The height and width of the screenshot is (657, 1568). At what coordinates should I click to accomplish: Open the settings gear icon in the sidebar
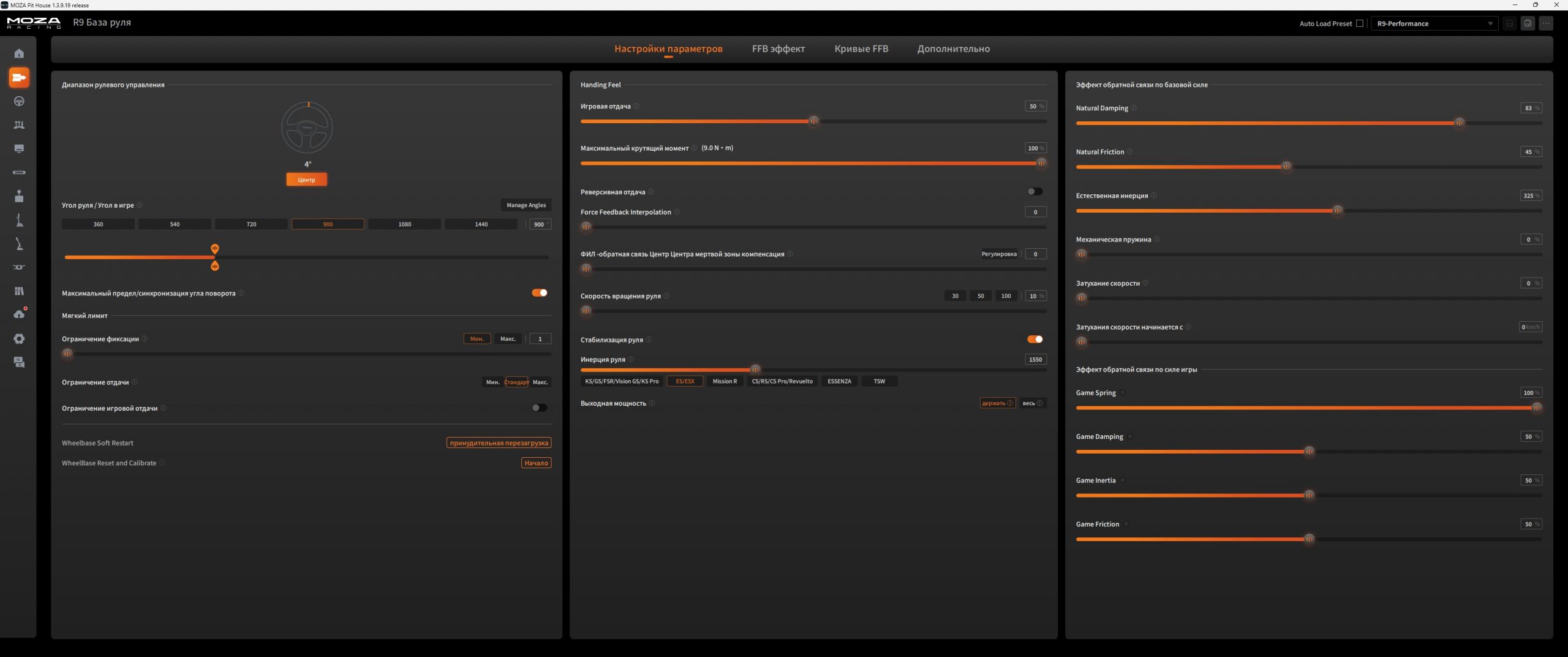coord(19,339)
